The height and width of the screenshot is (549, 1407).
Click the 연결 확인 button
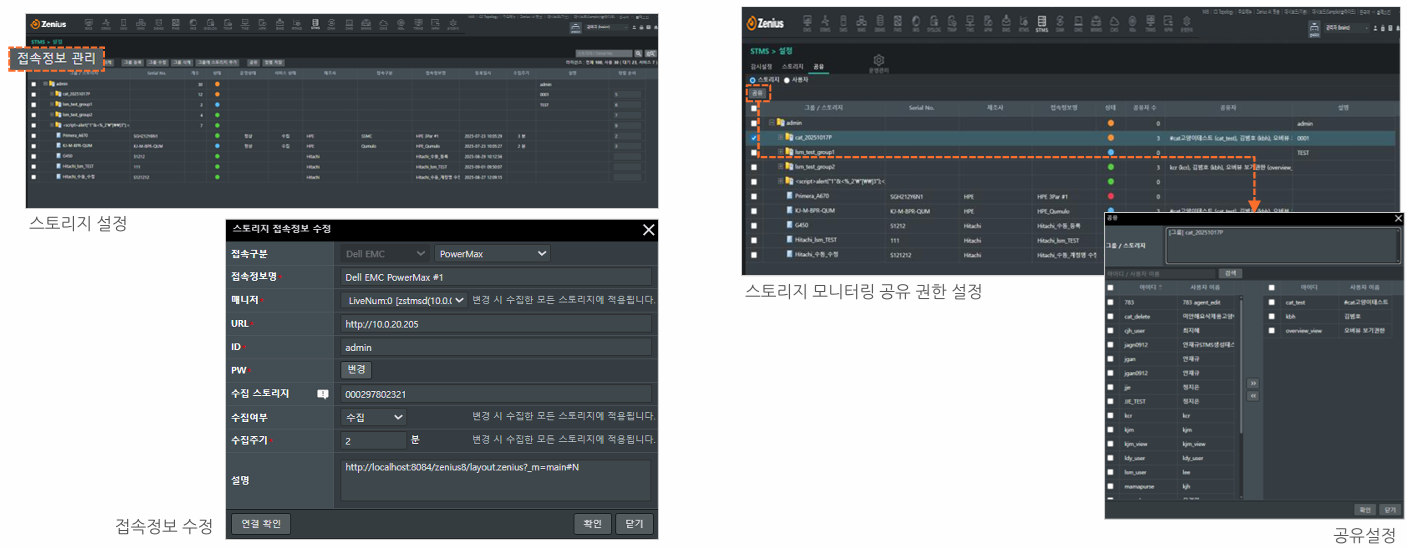pyautogui.click(x=261, y=524)
